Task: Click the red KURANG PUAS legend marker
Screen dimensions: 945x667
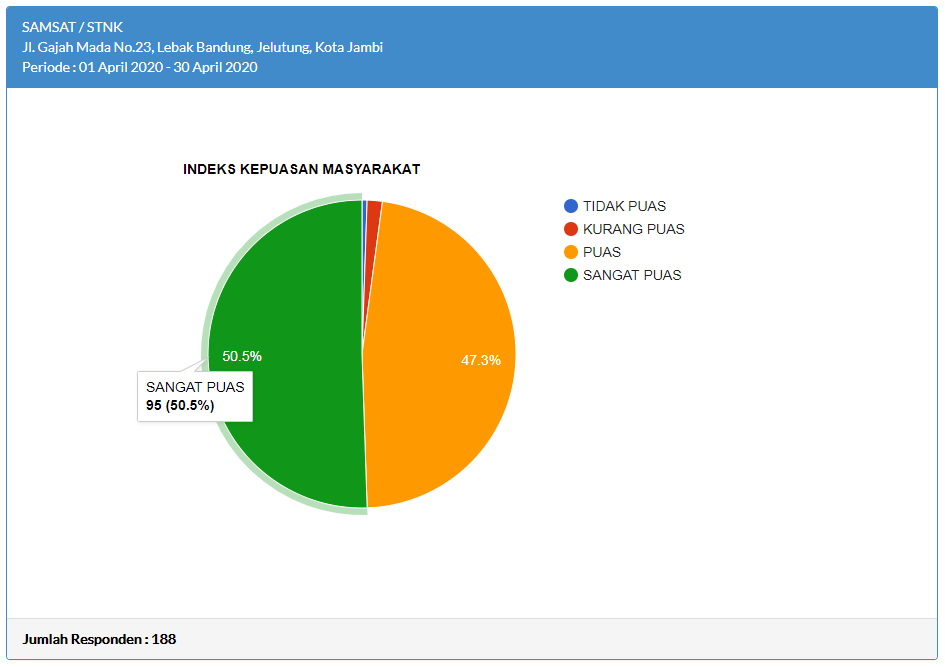Action: (571, 229)
